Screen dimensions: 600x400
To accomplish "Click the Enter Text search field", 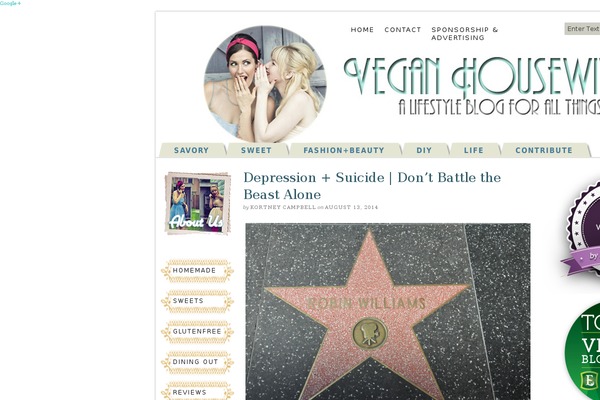I will [x=582, y=29].
